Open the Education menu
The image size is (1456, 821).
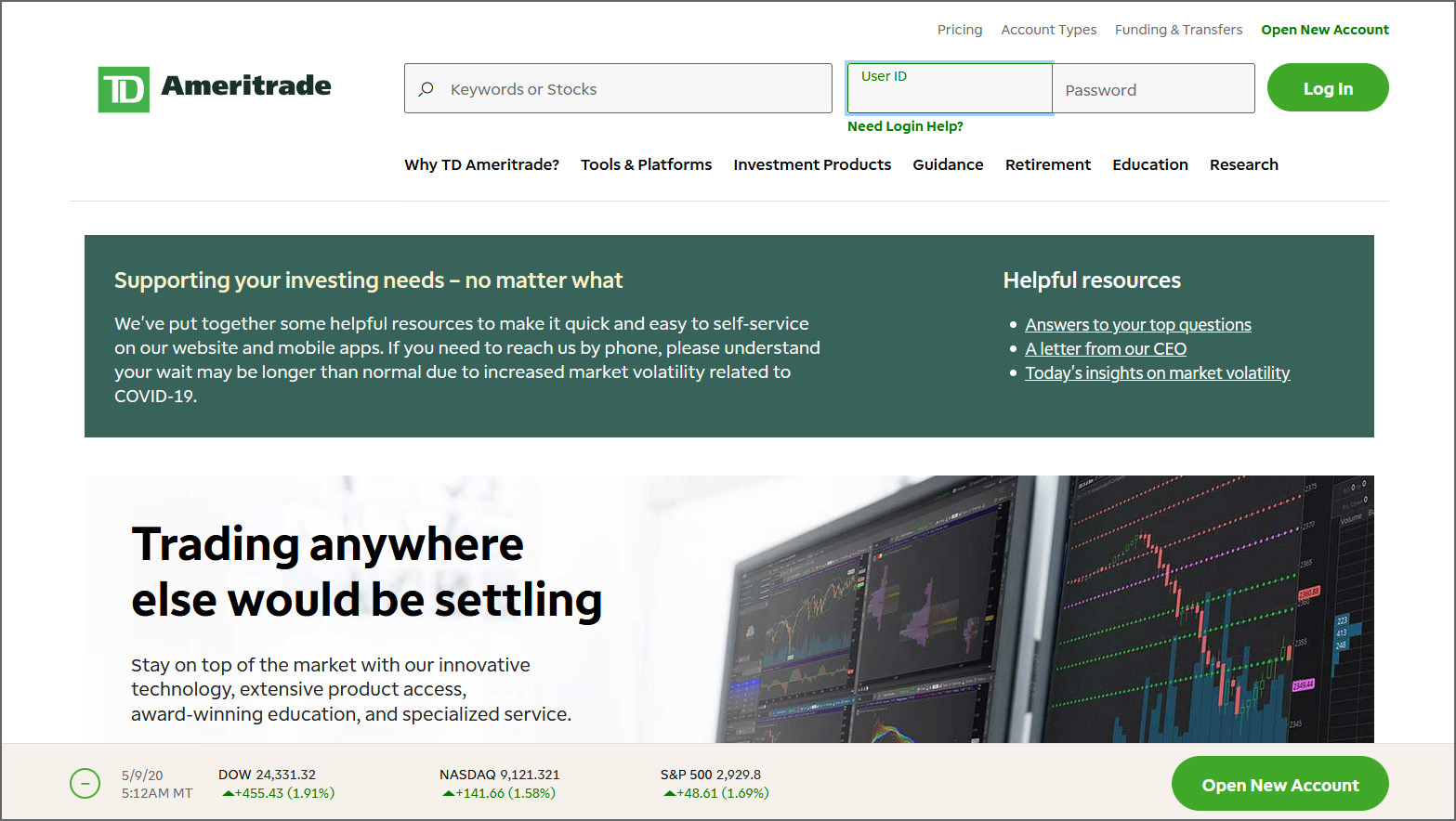[1149, 164]
